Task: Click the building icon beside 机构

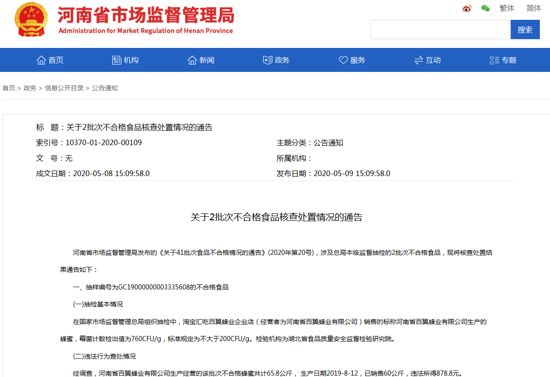Action: (x=116, y=60)
